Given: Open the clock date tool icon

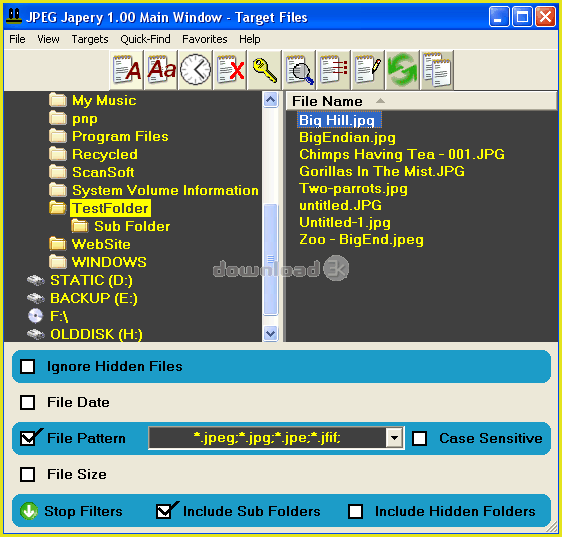Looking at the screenshot, I should 195,70.
